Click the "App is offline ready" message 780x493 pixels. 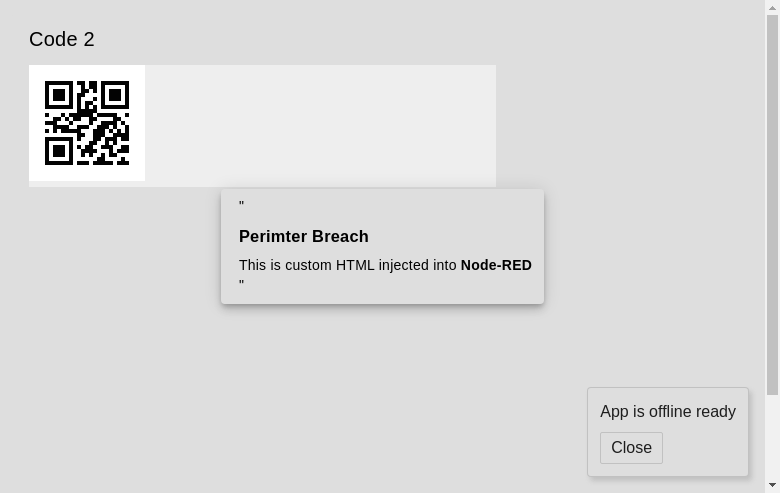tap(667, 412)
